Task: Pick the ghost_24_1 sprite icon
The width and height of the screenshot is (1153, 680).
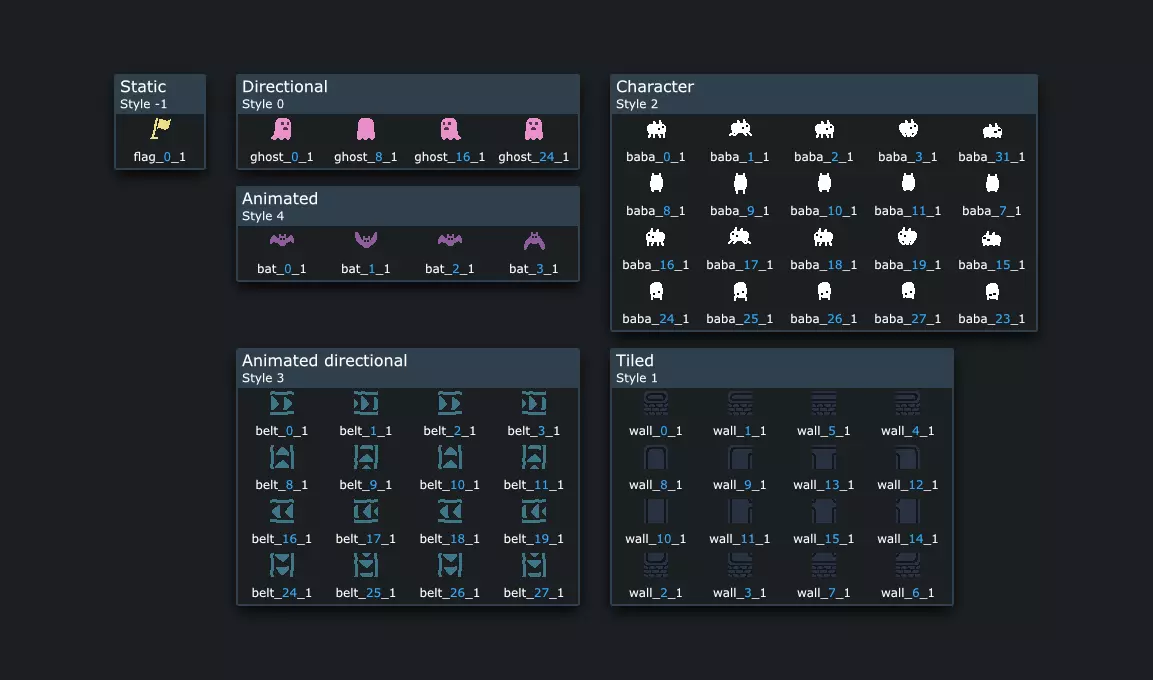Action: [x=534, y=129]
